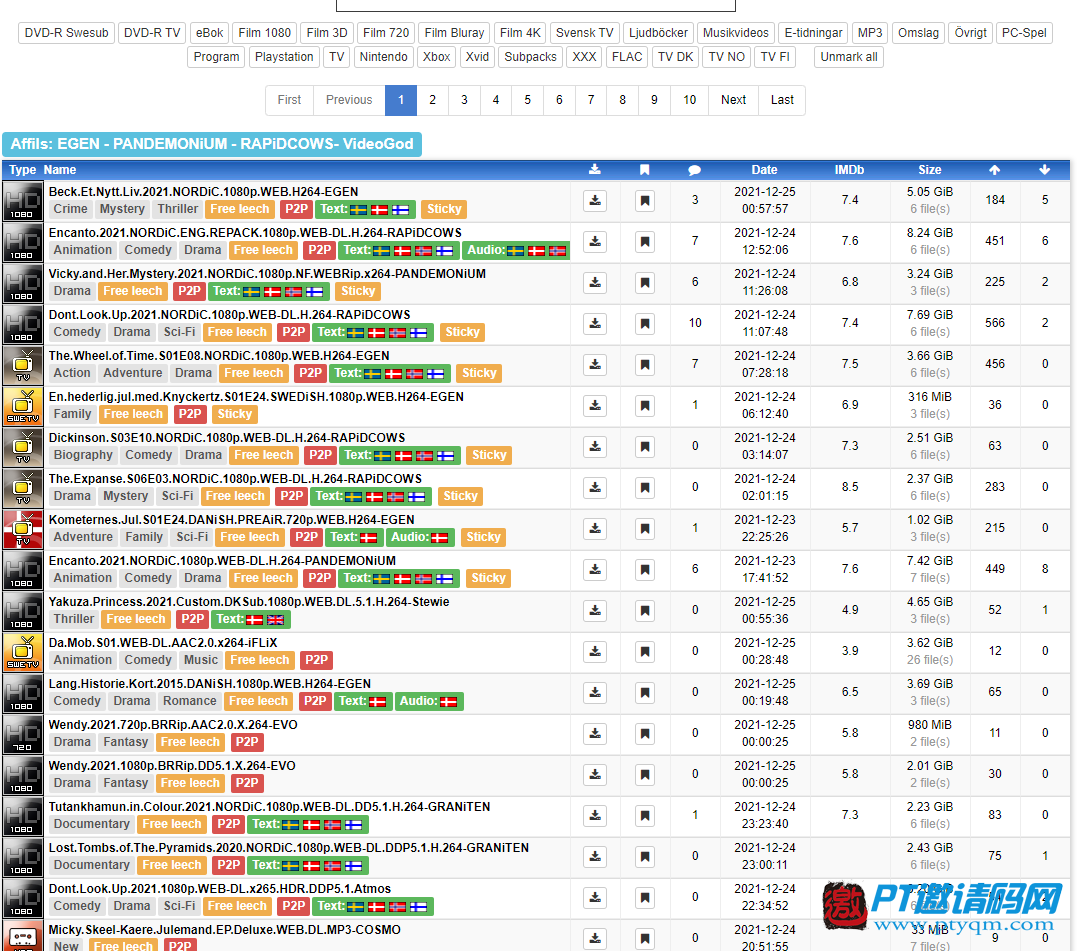Go to page 2 of results
Viewport: 1077px width, 951px height.
432,100
